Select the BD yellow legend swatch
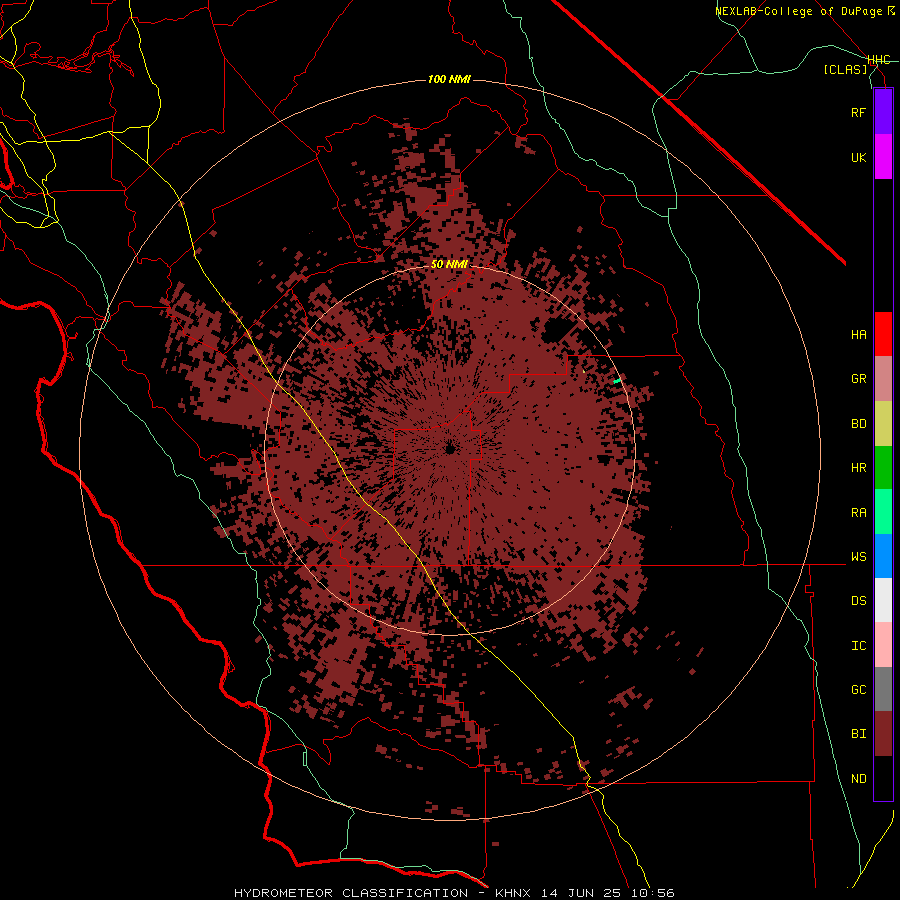Viewport: 900px width, 900px height. point(883,424)
